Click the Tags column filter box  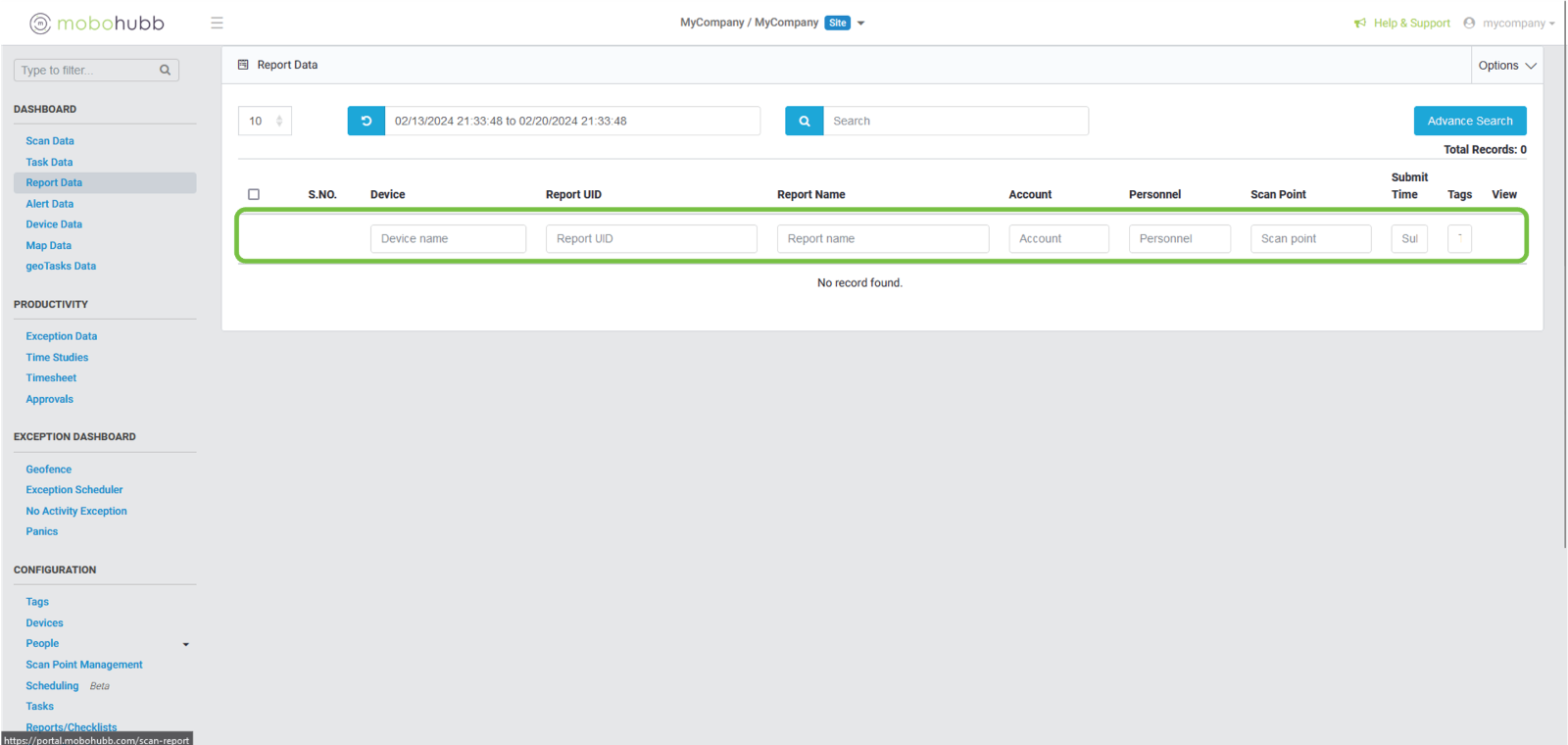tap(1459, 238)
